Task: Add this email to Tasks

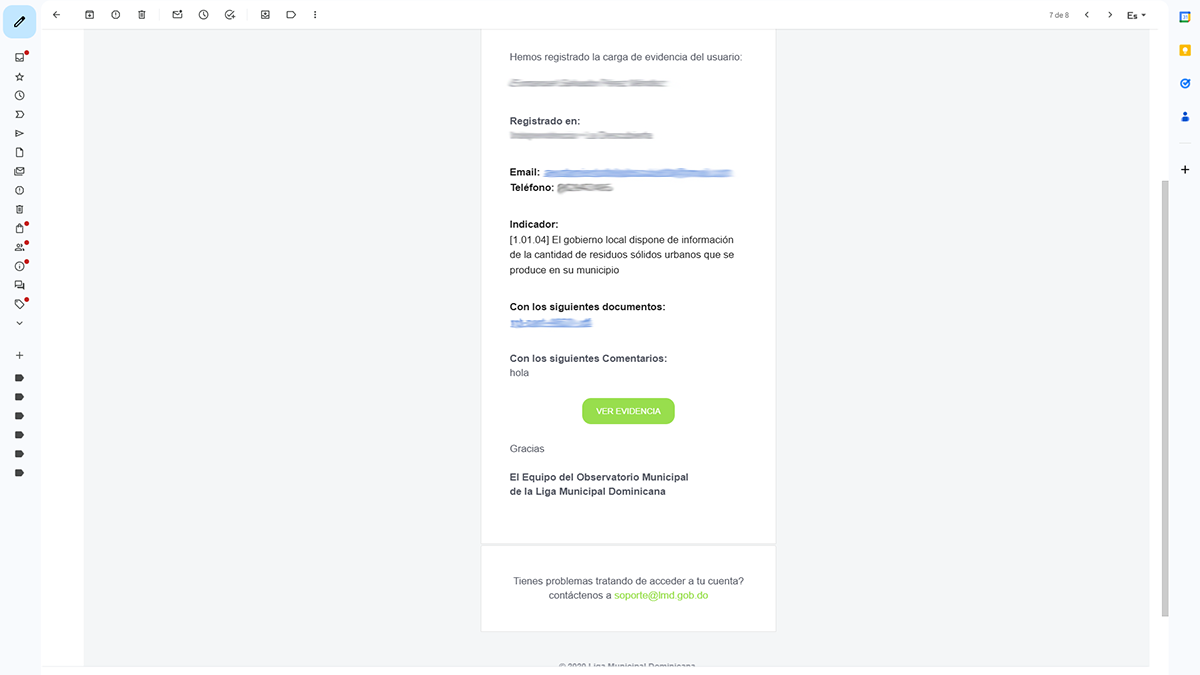Action: point(230,15)
